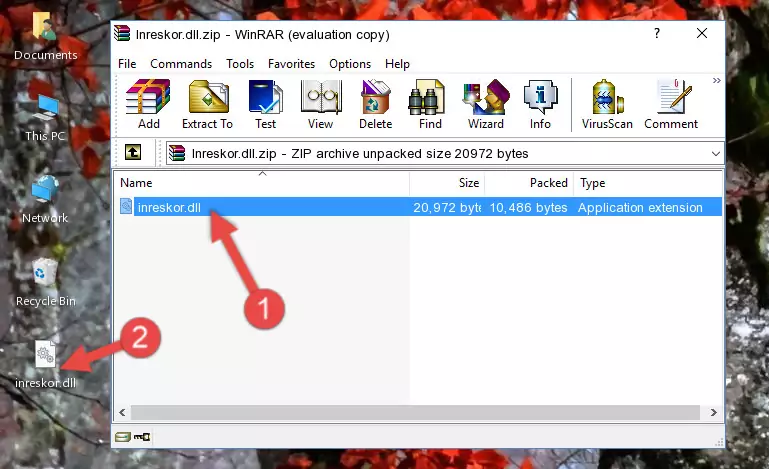Click the key icon in status bar
The image size is (769, 469).
[142, 437]
